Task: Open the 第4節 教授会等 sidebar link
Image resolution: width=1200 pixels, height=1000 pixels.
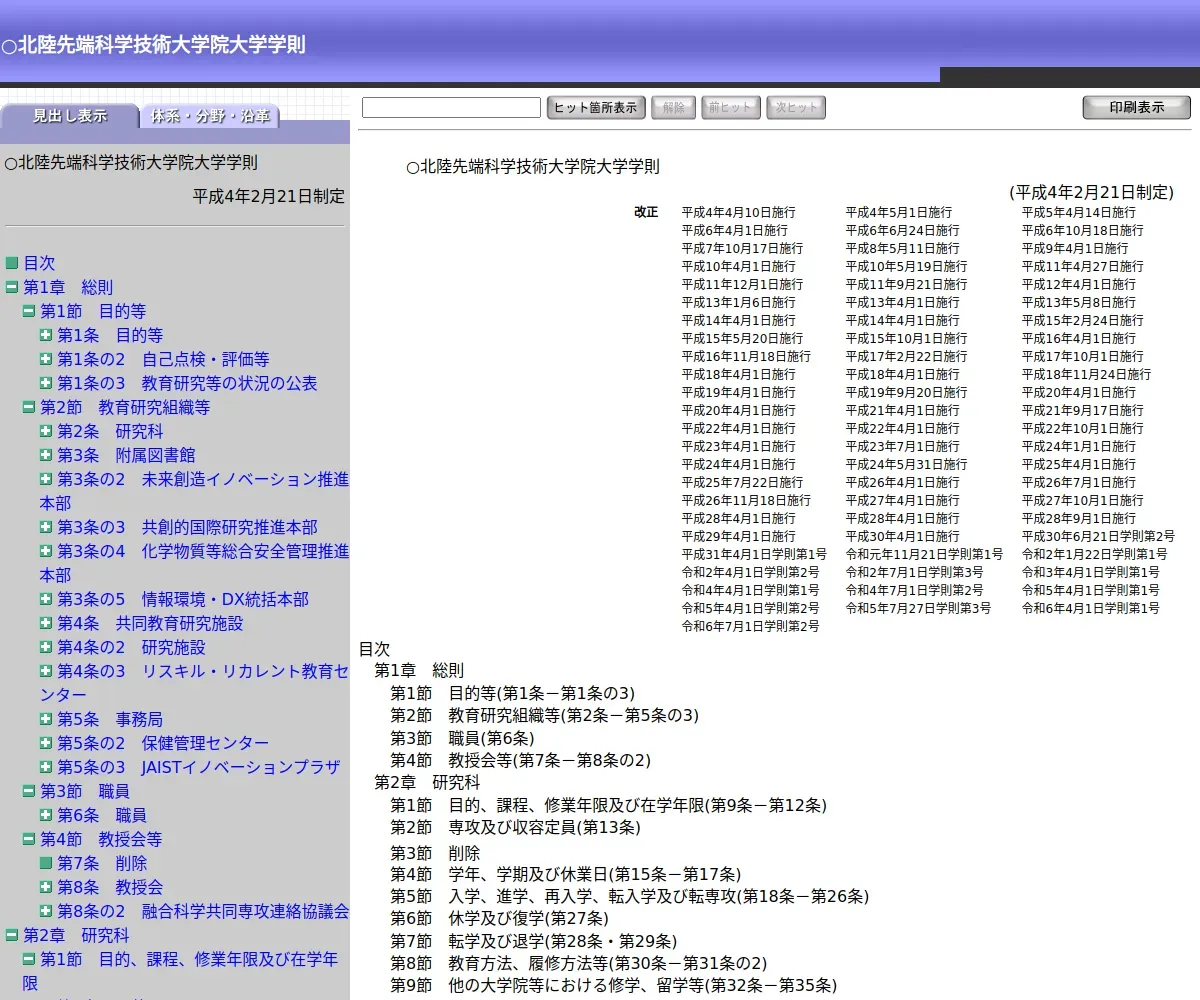Action: click(101, 839)
